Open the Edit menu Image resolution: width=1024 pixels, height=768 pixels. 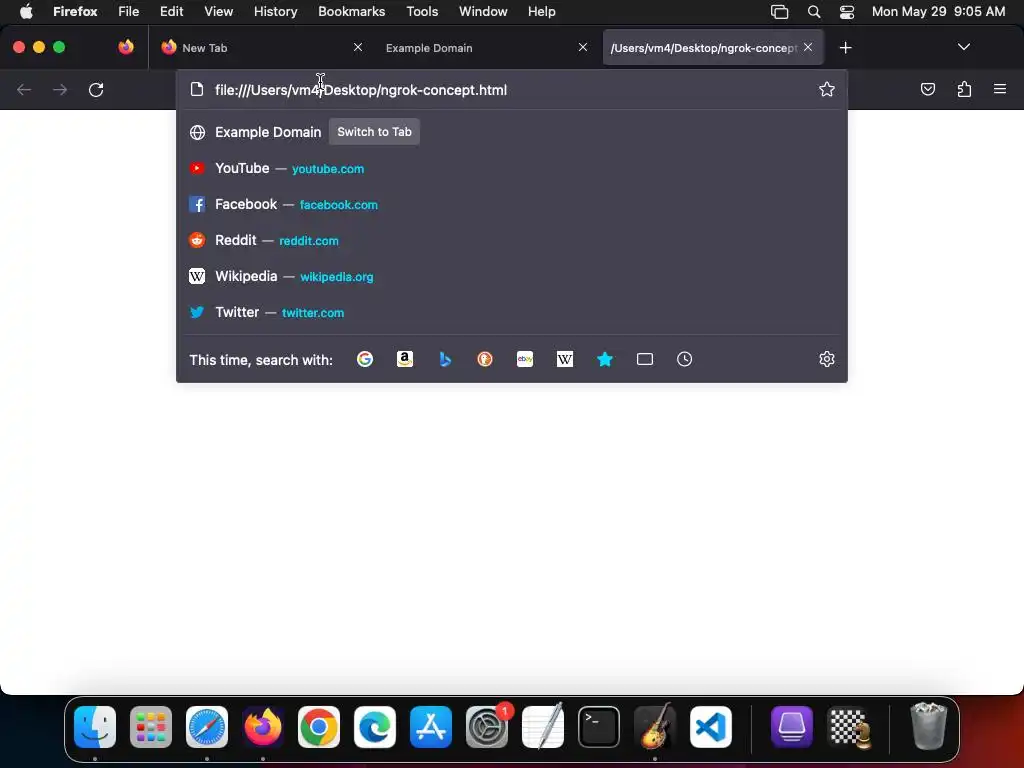pos(172,12)
